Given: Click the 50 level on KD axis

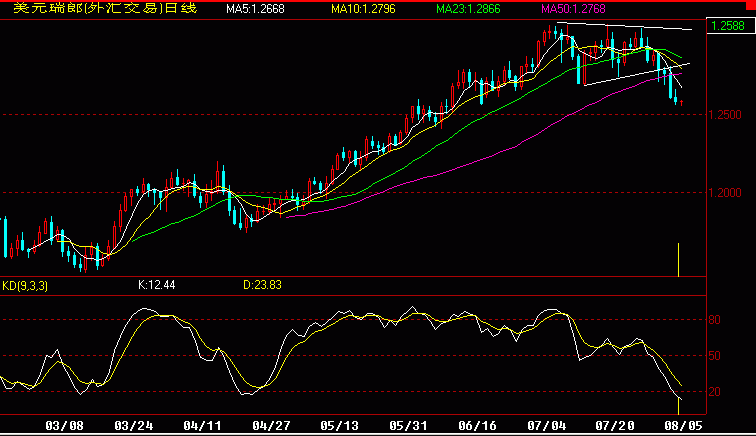Looking at the screenshot, I should click(715, 355).
